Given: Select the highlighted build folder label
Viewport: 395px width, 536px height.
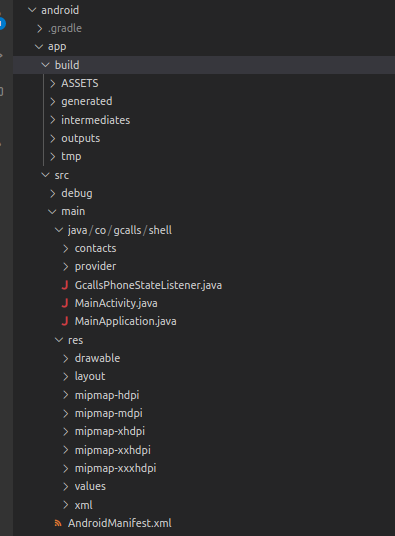Looking at the screenshot, I should (x=67, y=65).
